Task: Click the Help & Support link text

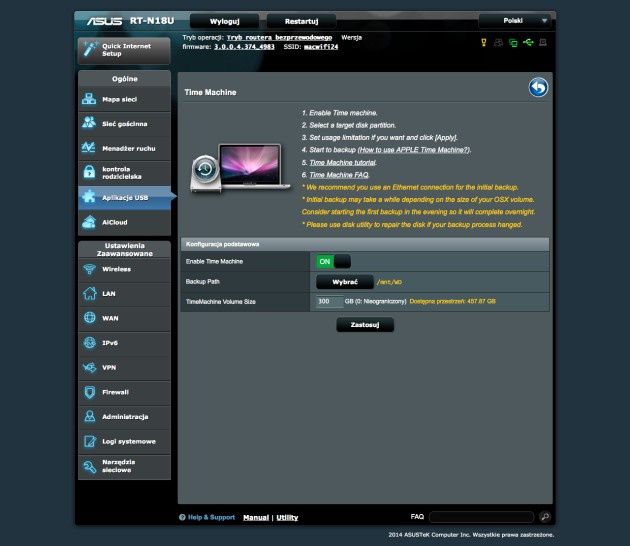Action: [211, 517]
